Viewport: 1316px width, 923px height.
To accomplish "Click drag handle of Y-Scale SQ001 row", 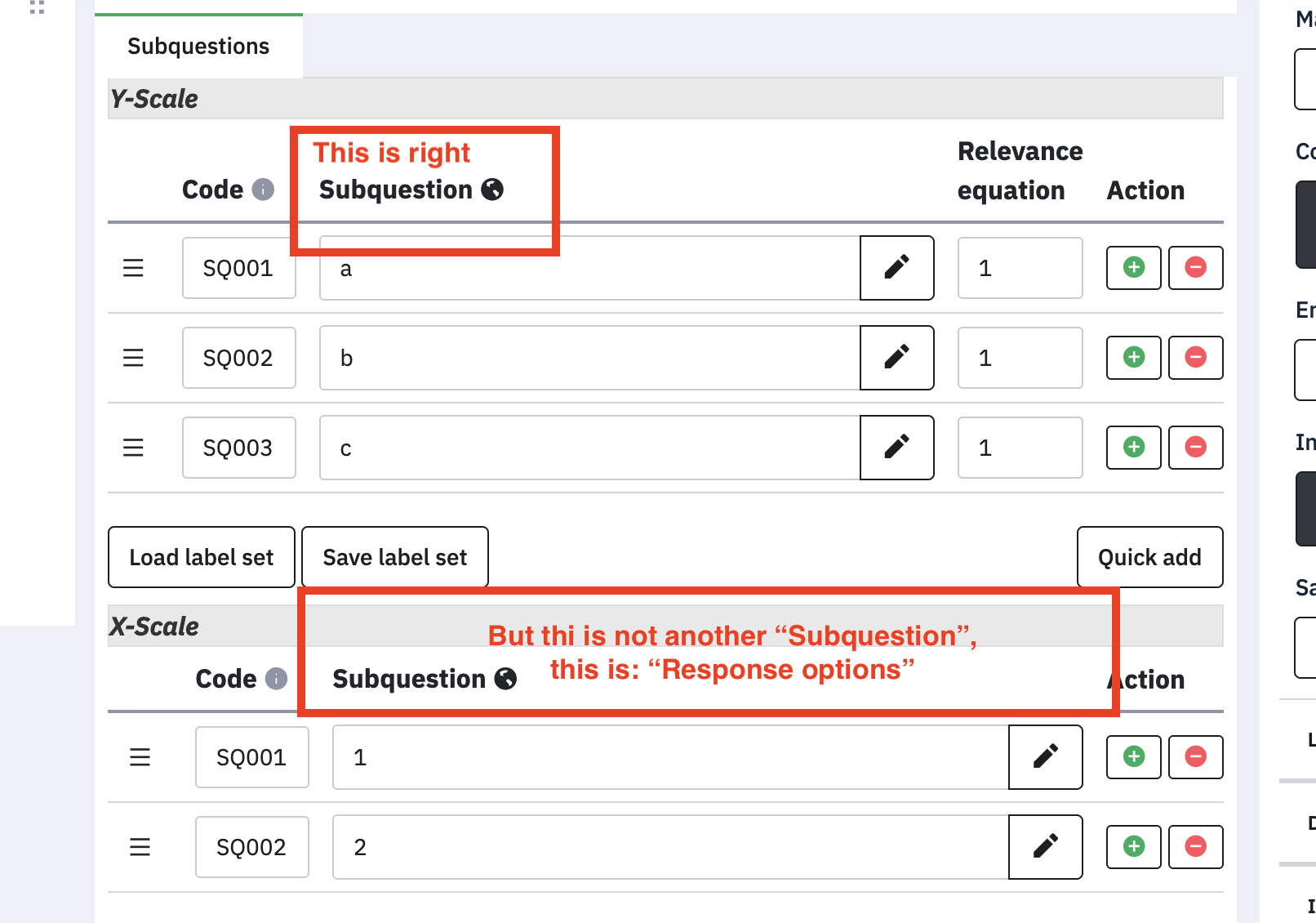I will point(133,268).
